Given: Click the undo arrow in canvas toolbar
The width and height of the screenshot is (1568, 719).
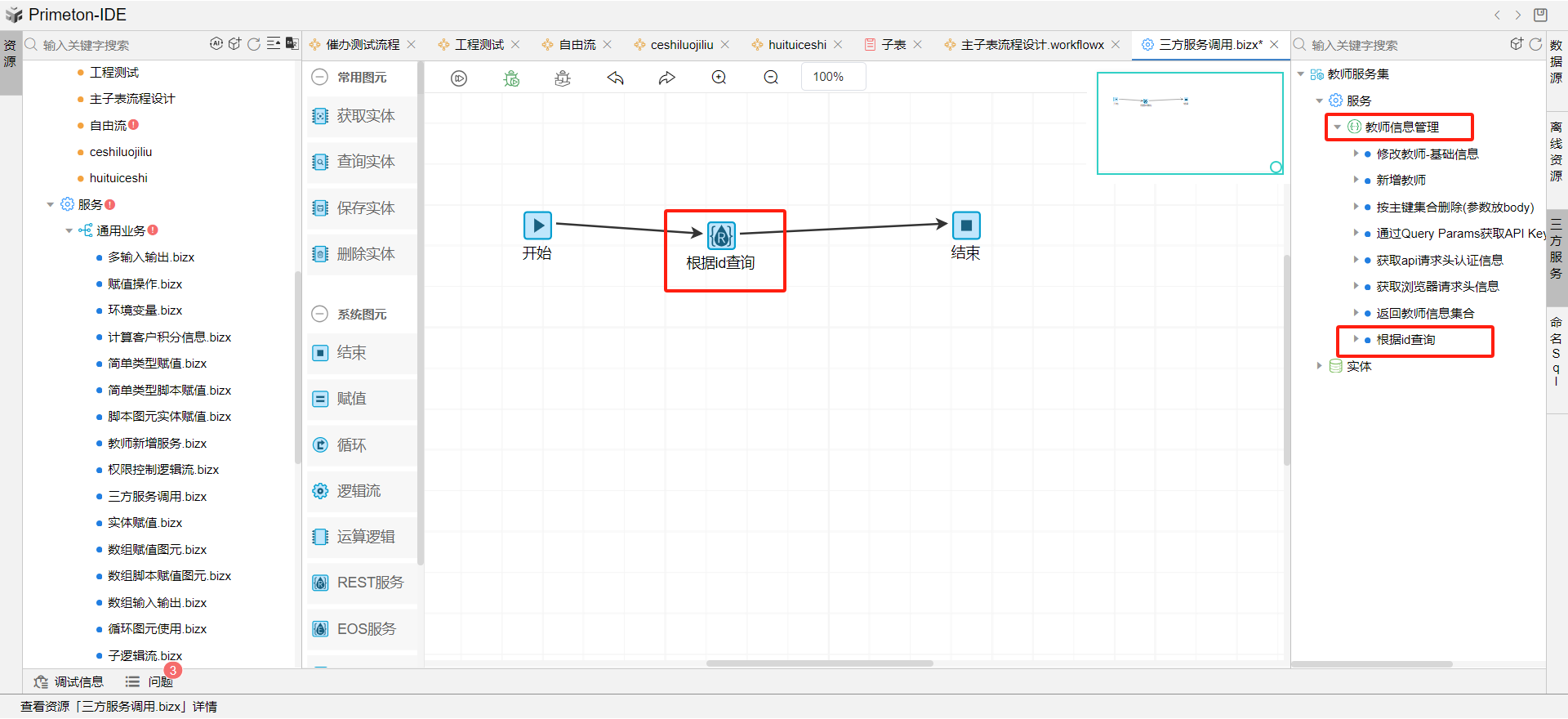Looking at the screenshot, I should (616, 78).
